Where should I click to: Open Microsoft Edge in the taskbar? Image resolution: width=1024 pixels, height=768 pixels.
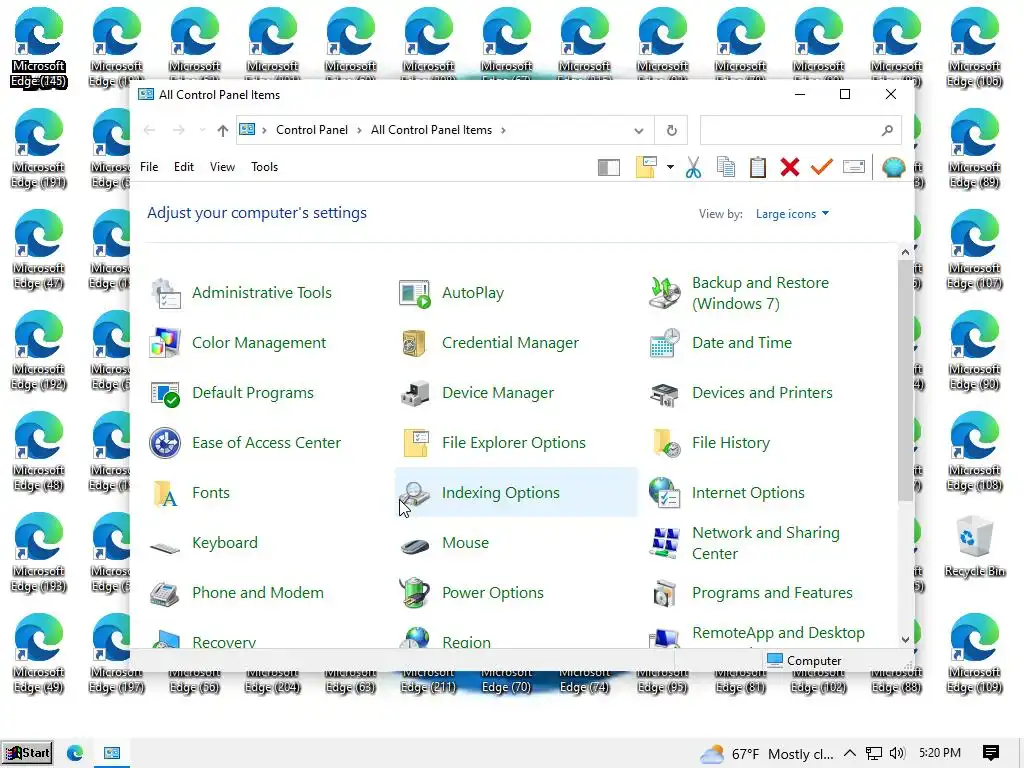[x=75, y=753]
